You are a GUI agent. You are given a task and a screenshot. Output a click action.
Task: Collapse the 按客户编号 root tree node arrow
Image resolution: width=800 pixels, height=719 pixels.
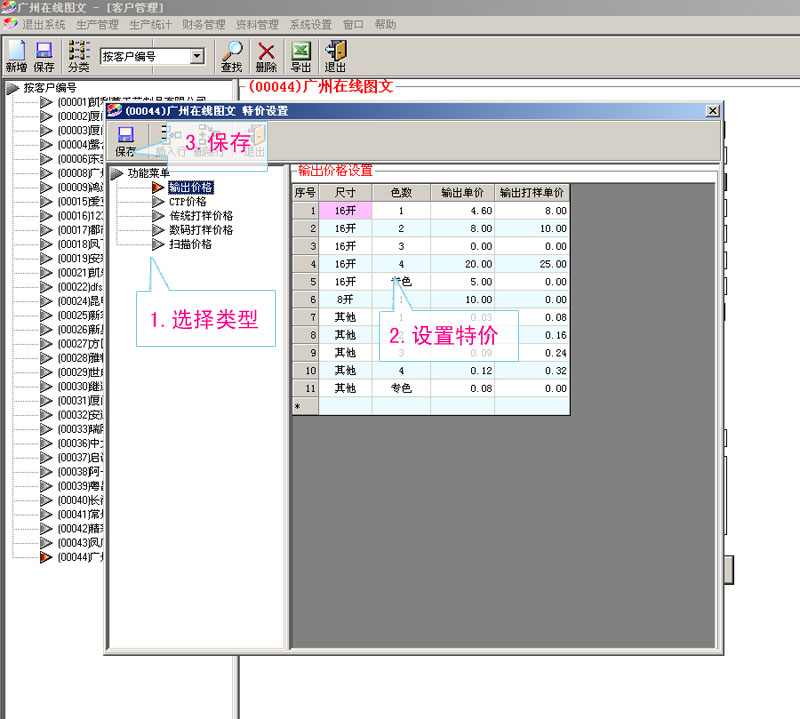click(x=12, y=88)
